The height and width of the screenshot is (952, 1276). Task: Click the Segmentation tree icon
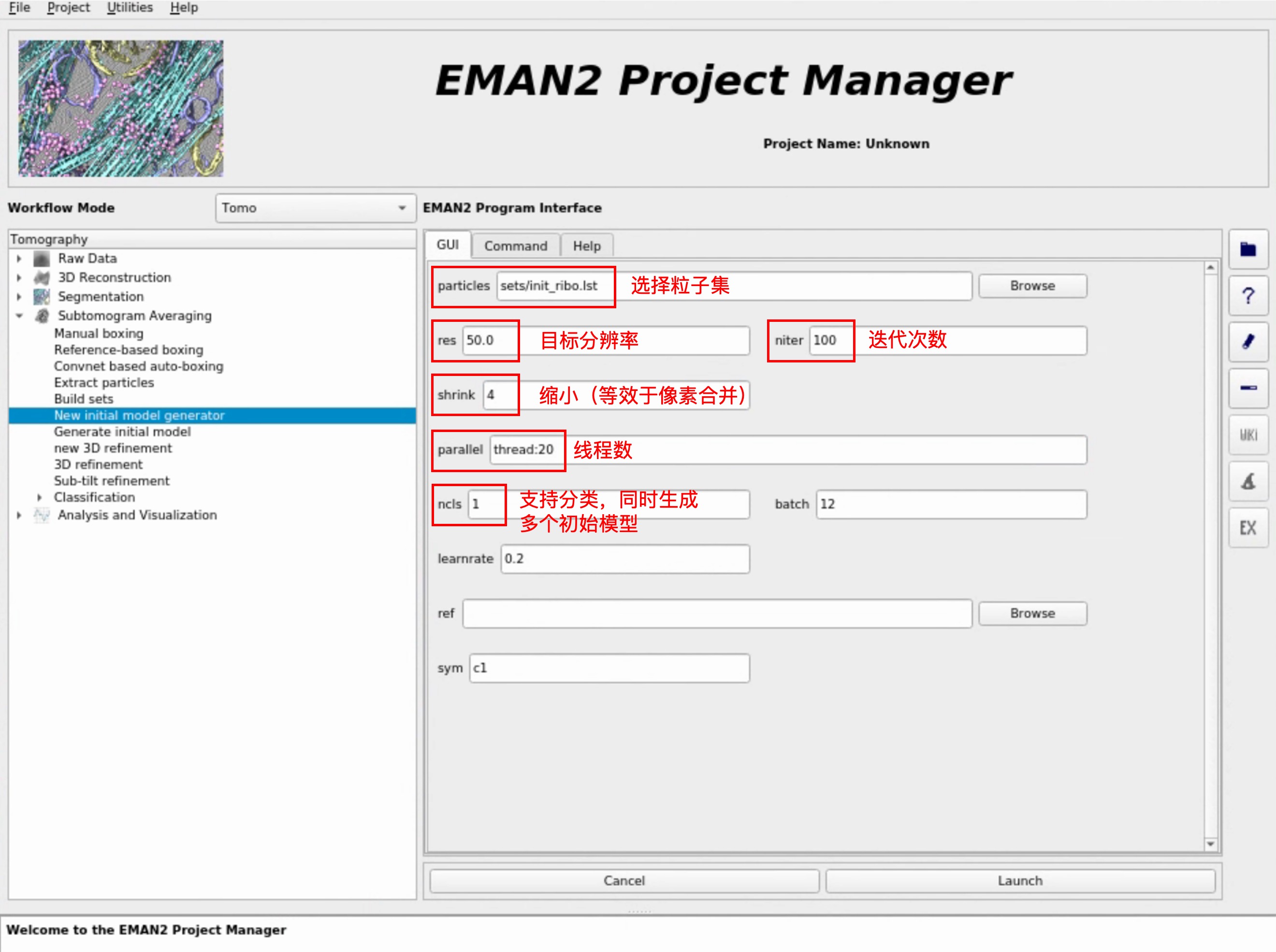click(42, 297)
